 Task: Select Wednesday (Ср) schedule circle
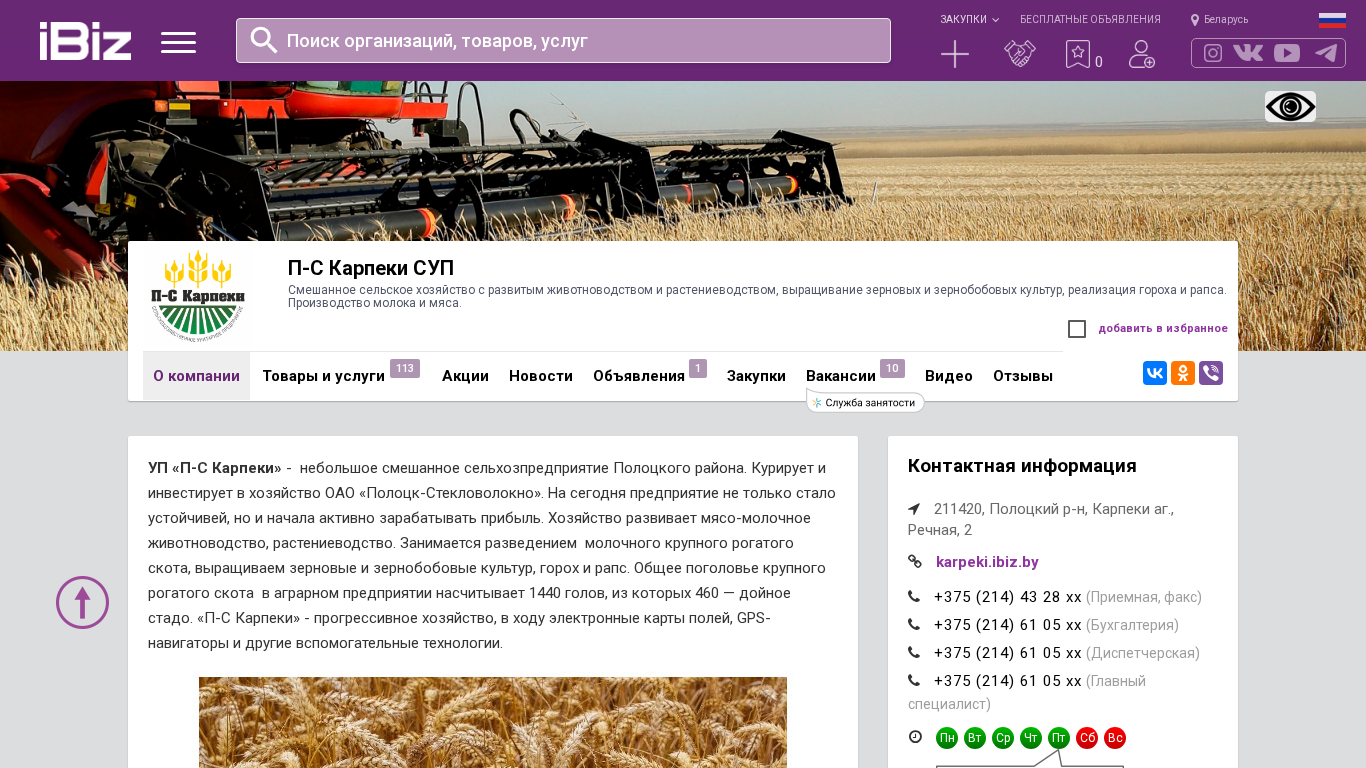click(1003, 738)
